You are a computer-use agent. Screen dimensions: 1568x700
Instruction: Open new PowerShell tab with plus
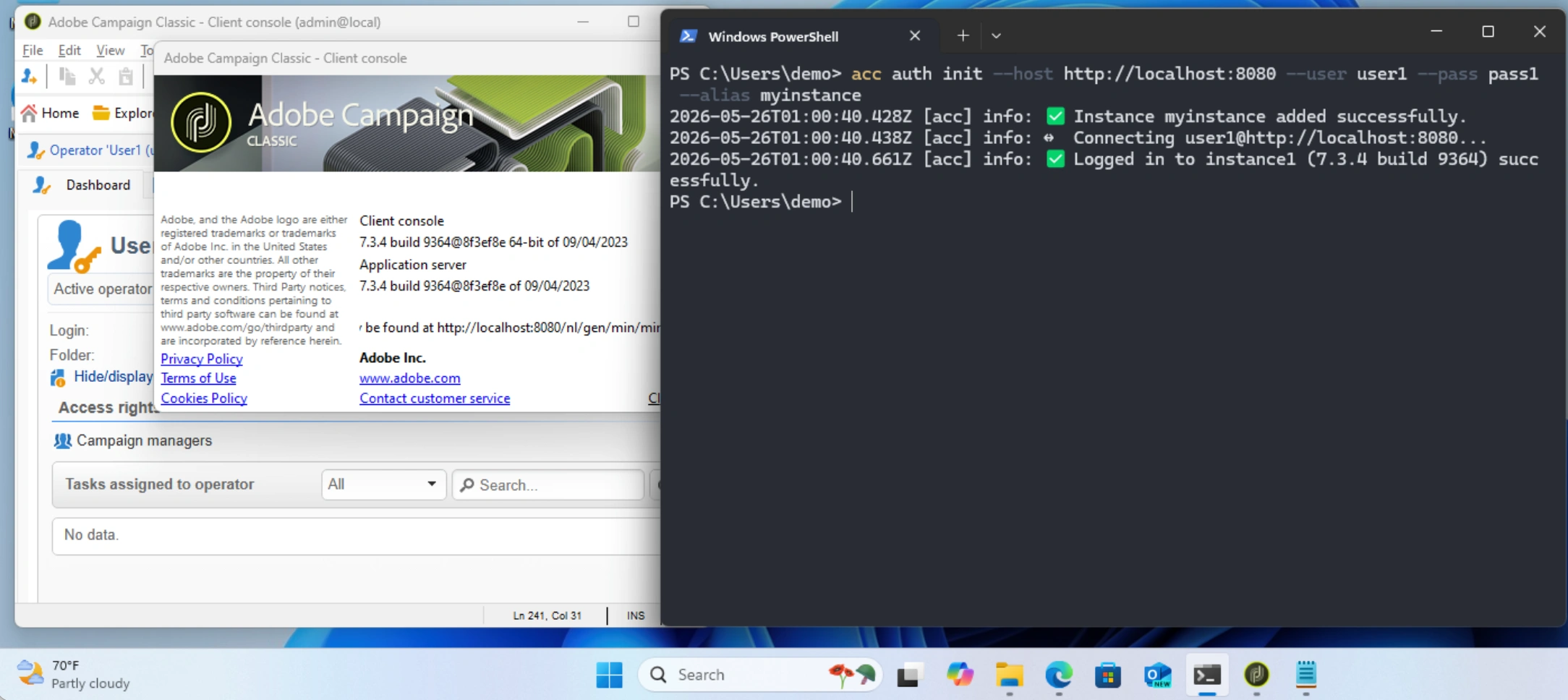click(963, 35)
